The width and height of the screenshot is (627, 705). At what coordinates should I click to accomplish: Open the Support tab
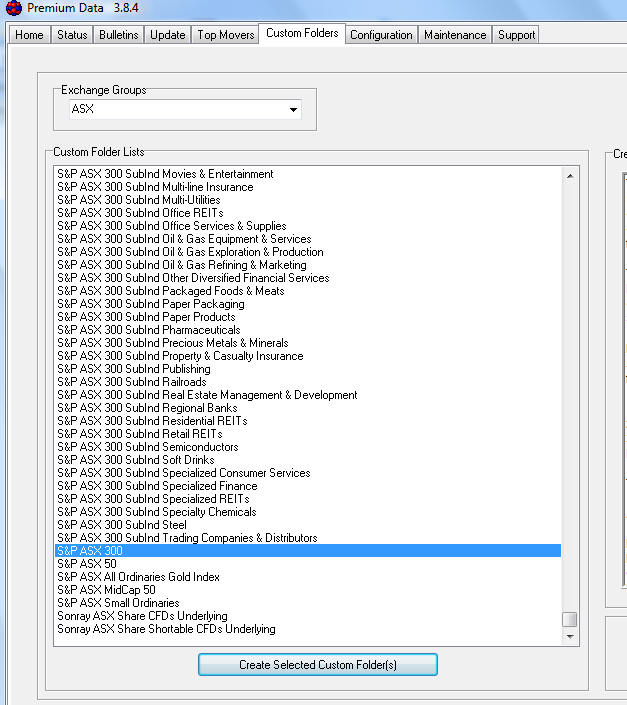coord(516,35)
